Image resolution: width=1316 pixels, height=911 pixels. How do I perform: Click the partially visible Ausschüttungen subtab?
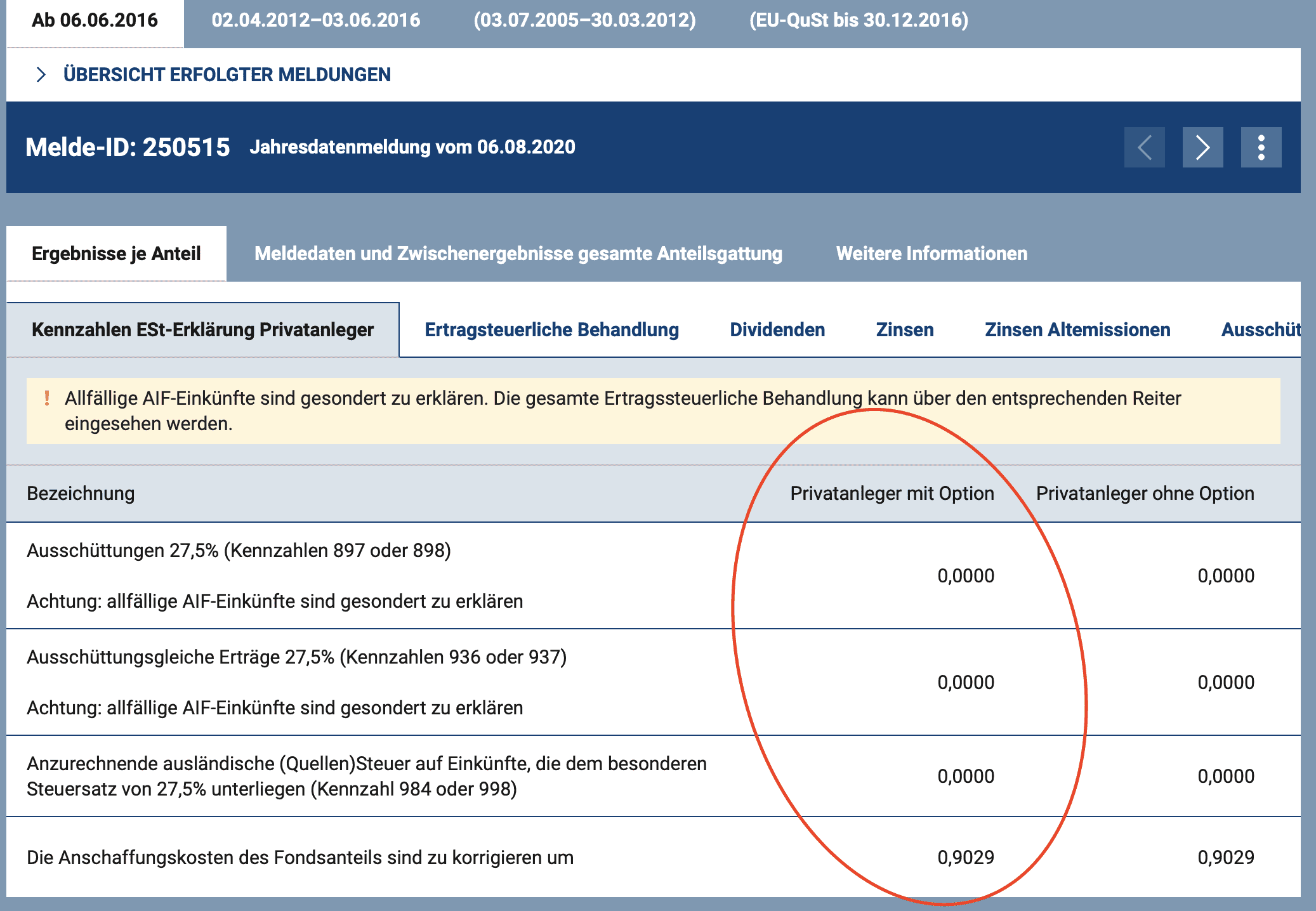pyautogui.click(x=1260, y=330)
